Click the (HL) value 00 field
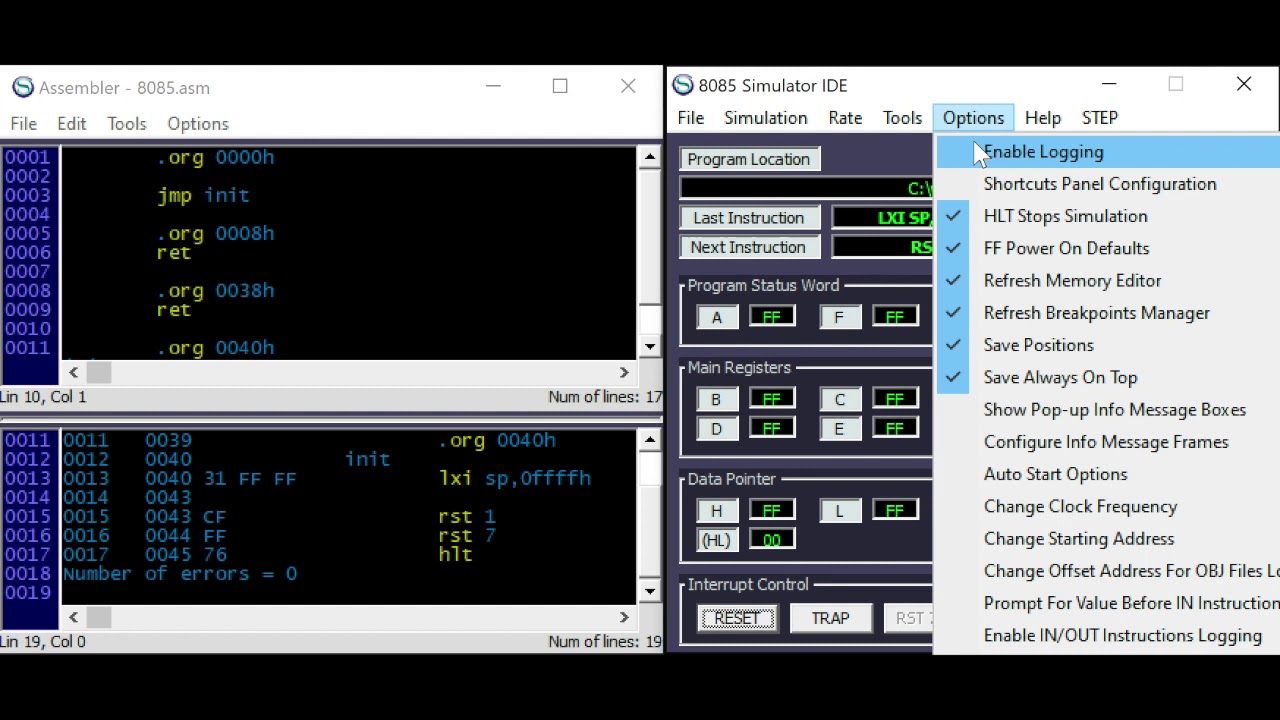This screenshot has height=720, width=1280. (772, 540)
